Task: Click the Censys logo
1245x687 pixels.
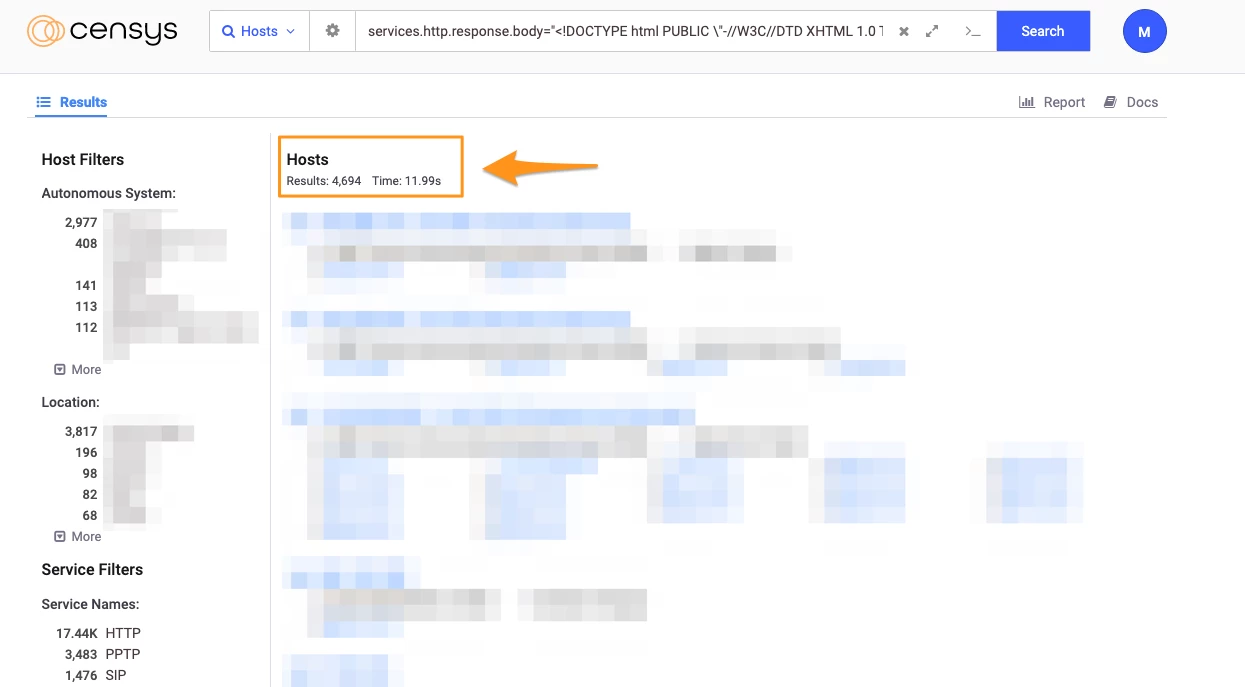Action: point(101,31)
